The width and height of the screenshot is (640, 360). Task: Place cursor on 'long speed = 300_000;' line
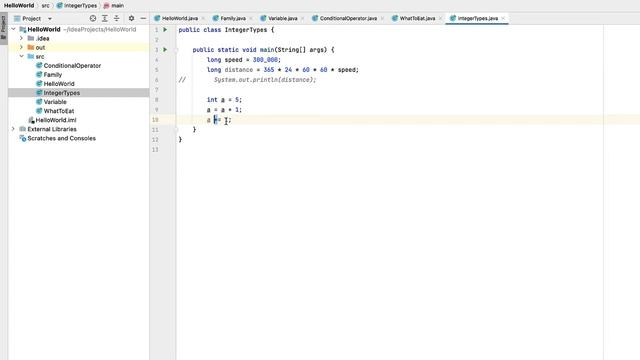tap(244, 60)
